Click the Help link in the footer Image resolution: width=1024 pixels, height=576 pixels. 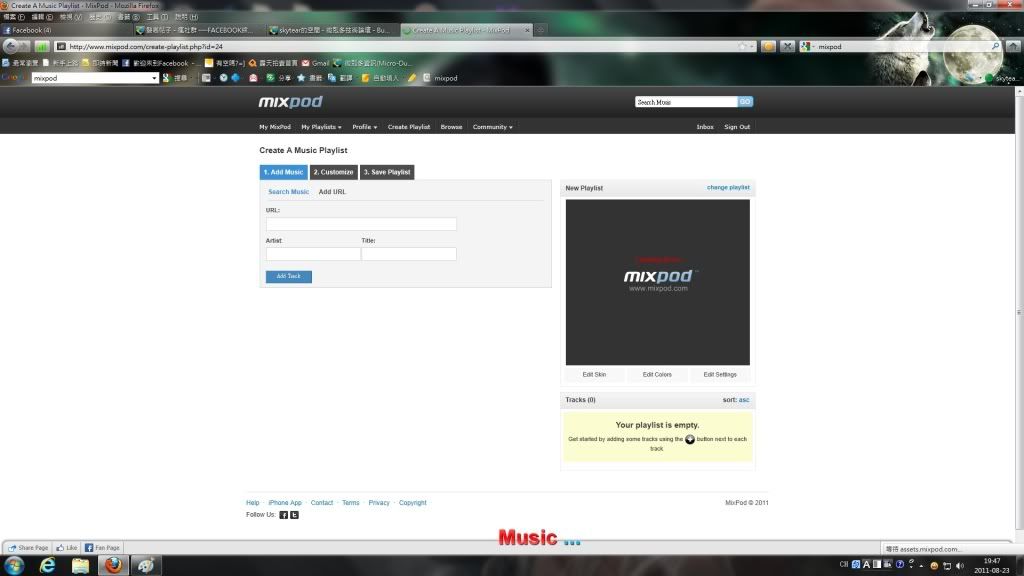click(x=253, y=503)
